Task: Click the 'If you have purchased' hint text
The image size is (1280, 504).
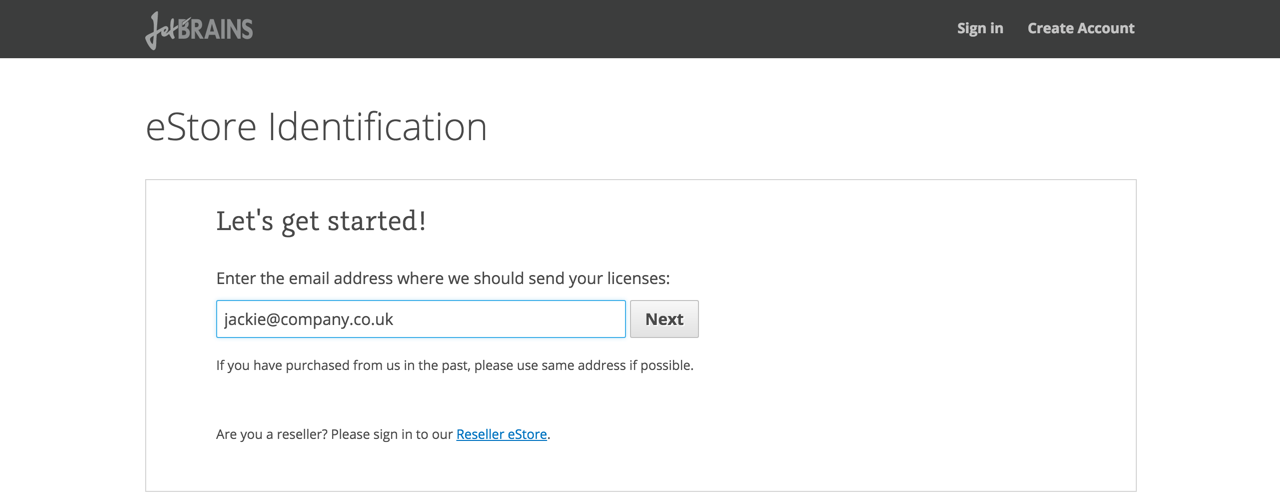Action: pos(454,365)
